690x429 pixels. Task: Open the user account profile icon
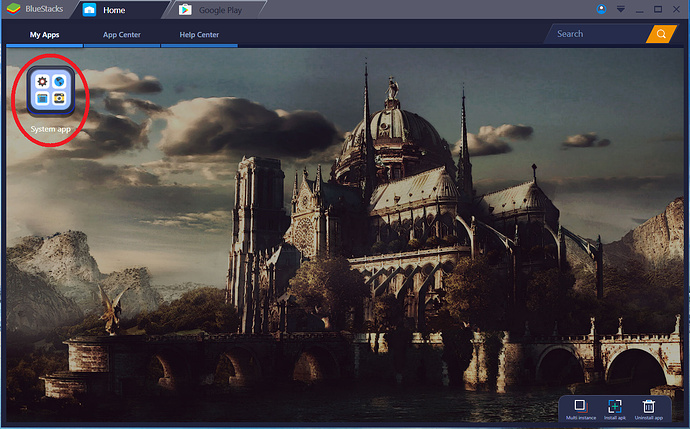pyautogui.click(x=601, y=9)
